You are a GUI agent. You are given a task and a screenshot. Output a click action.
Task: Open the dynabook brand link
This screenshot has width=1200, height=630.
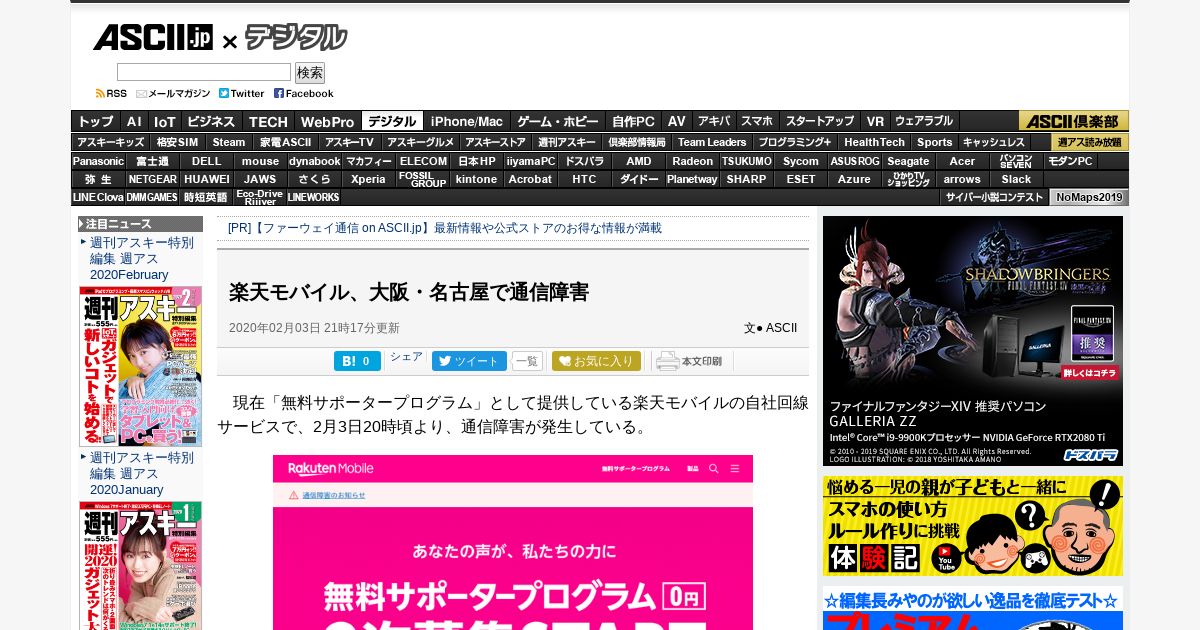click(x=314, y=161)
